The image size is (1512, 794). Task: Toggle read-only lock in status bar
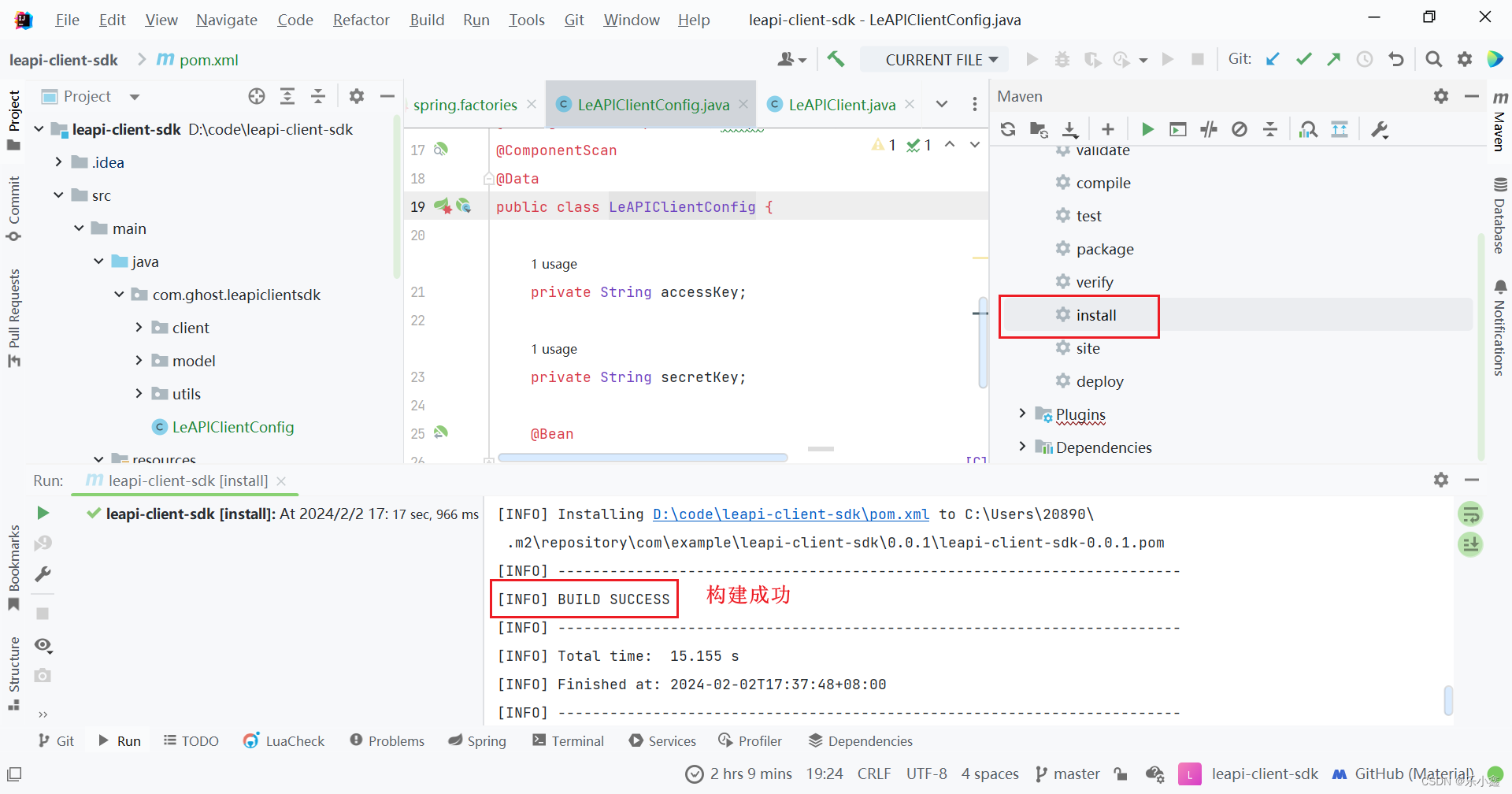(1121, 774)
